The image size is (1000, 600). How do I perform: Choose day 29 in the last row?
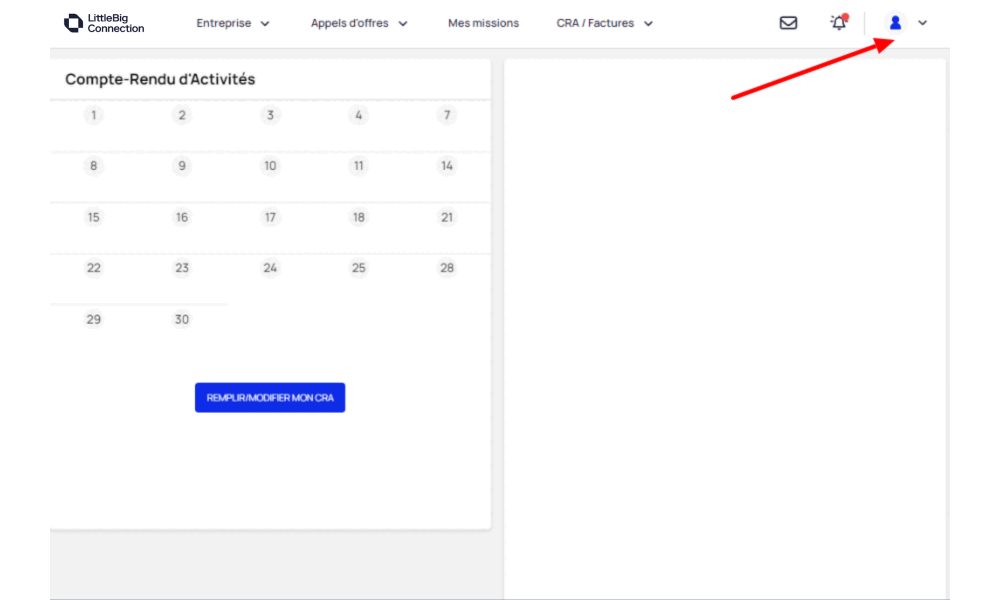[94, 319]
